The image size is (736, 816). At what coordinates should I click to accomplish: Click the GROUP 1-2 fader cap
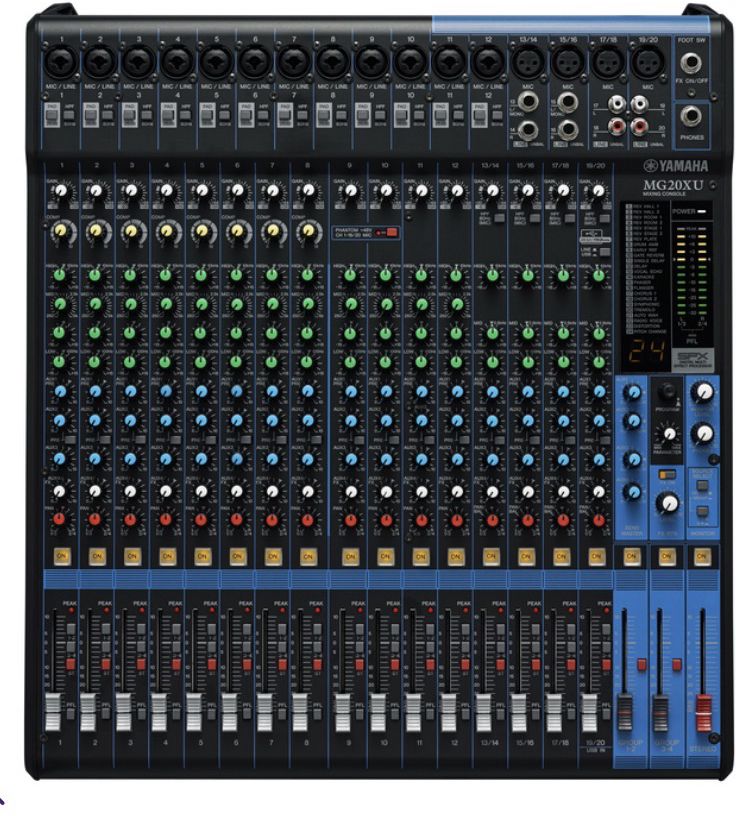625,712
